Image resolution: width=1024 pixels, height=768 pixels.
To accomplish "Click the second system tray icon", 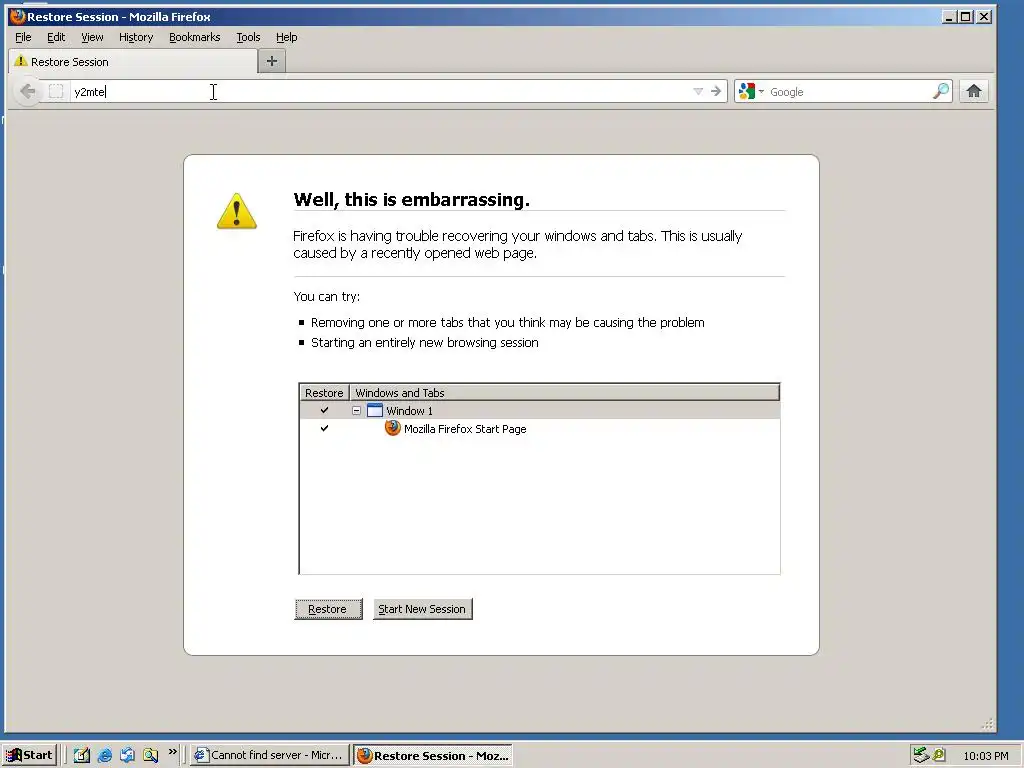I will [939, 755].
